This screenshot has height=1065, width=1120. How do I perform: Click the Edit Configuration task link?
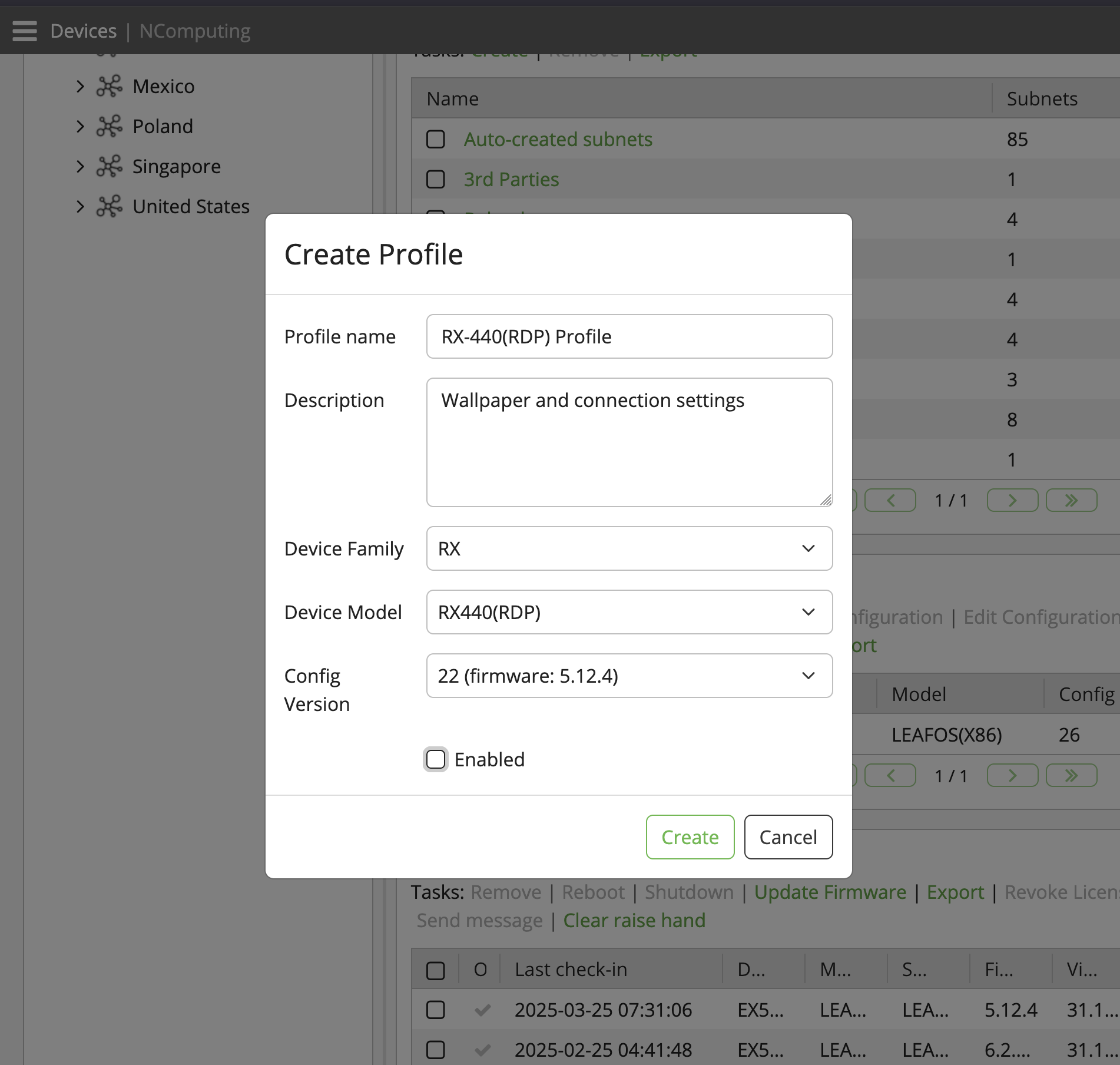1041,617
